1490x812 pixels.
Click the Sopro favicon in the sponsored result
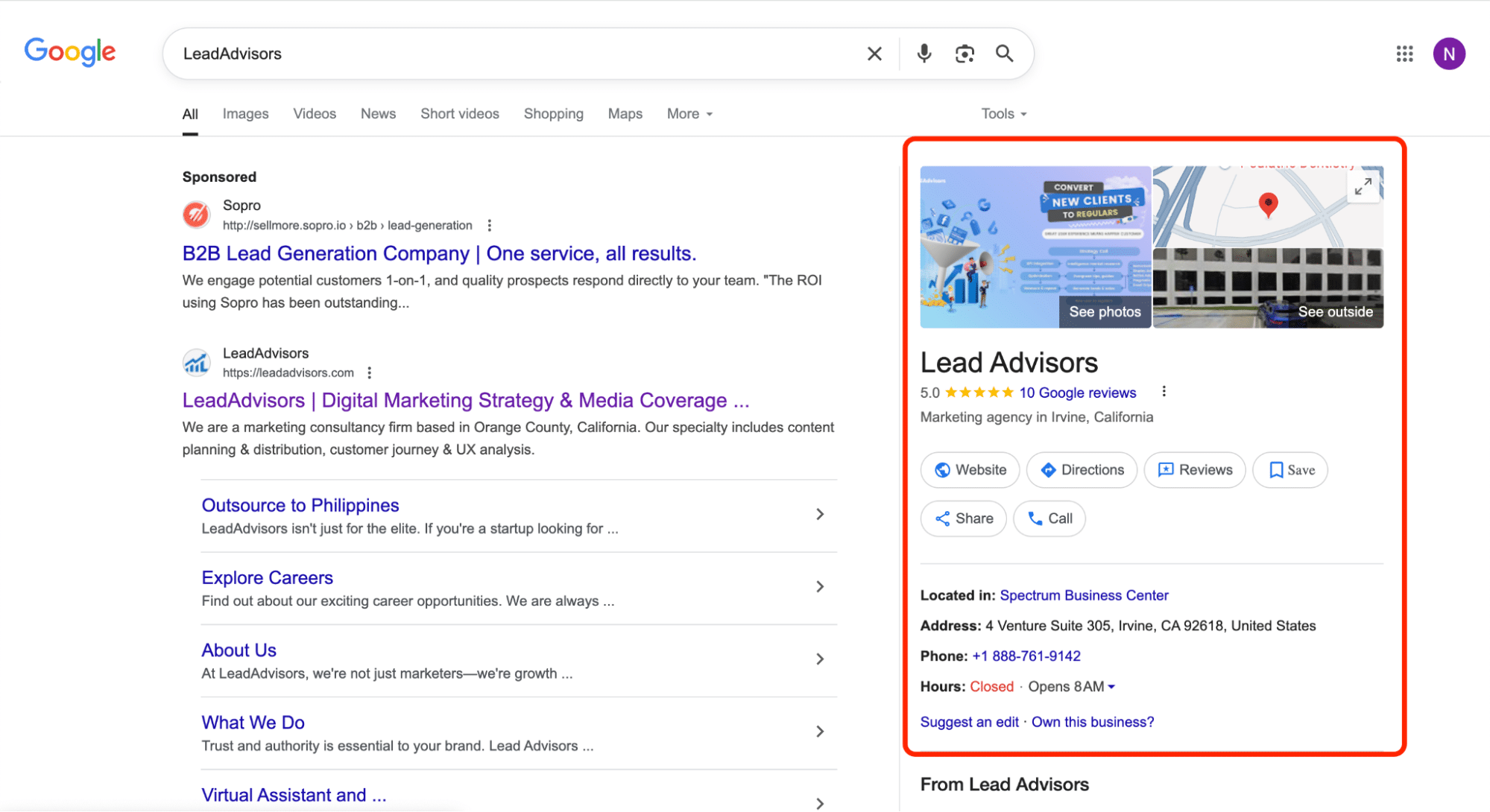point(196,215)
